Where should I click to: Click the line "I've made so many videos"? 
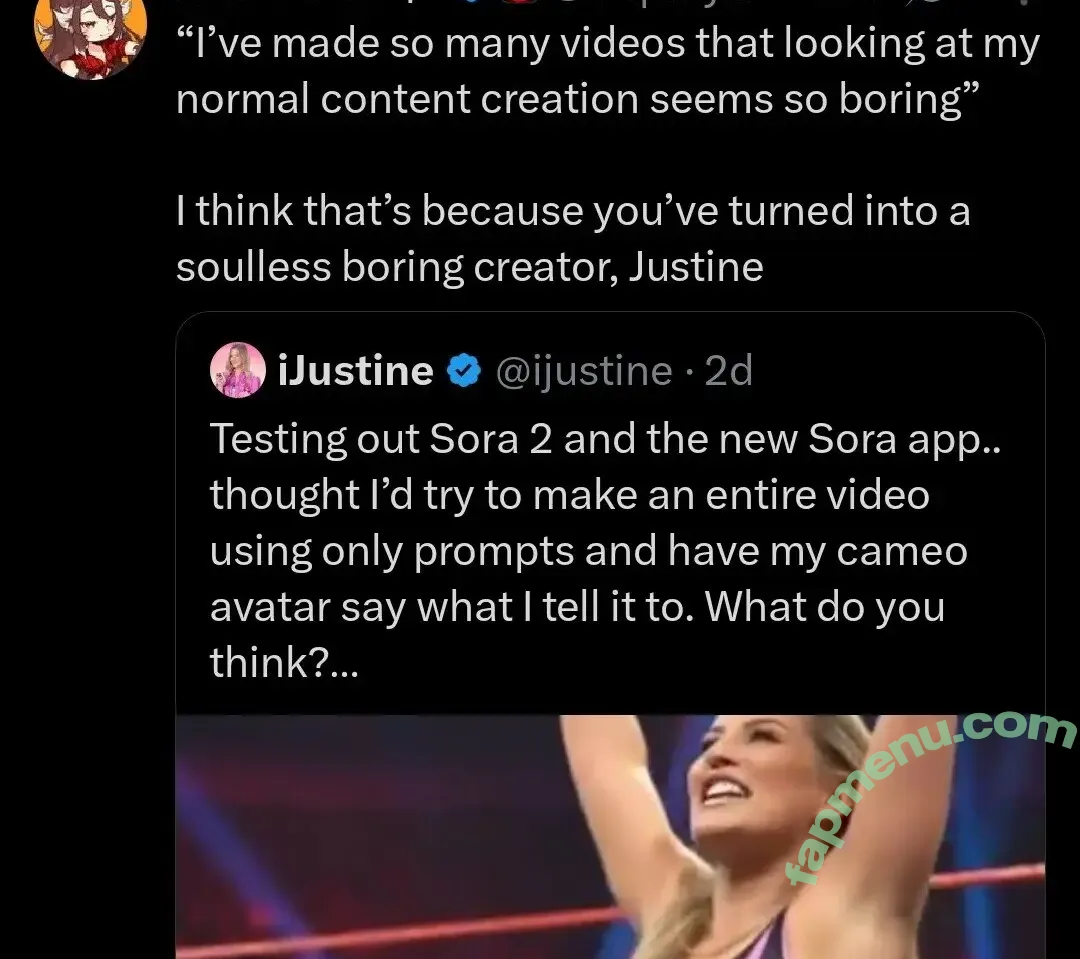click(x=608, y=45)
